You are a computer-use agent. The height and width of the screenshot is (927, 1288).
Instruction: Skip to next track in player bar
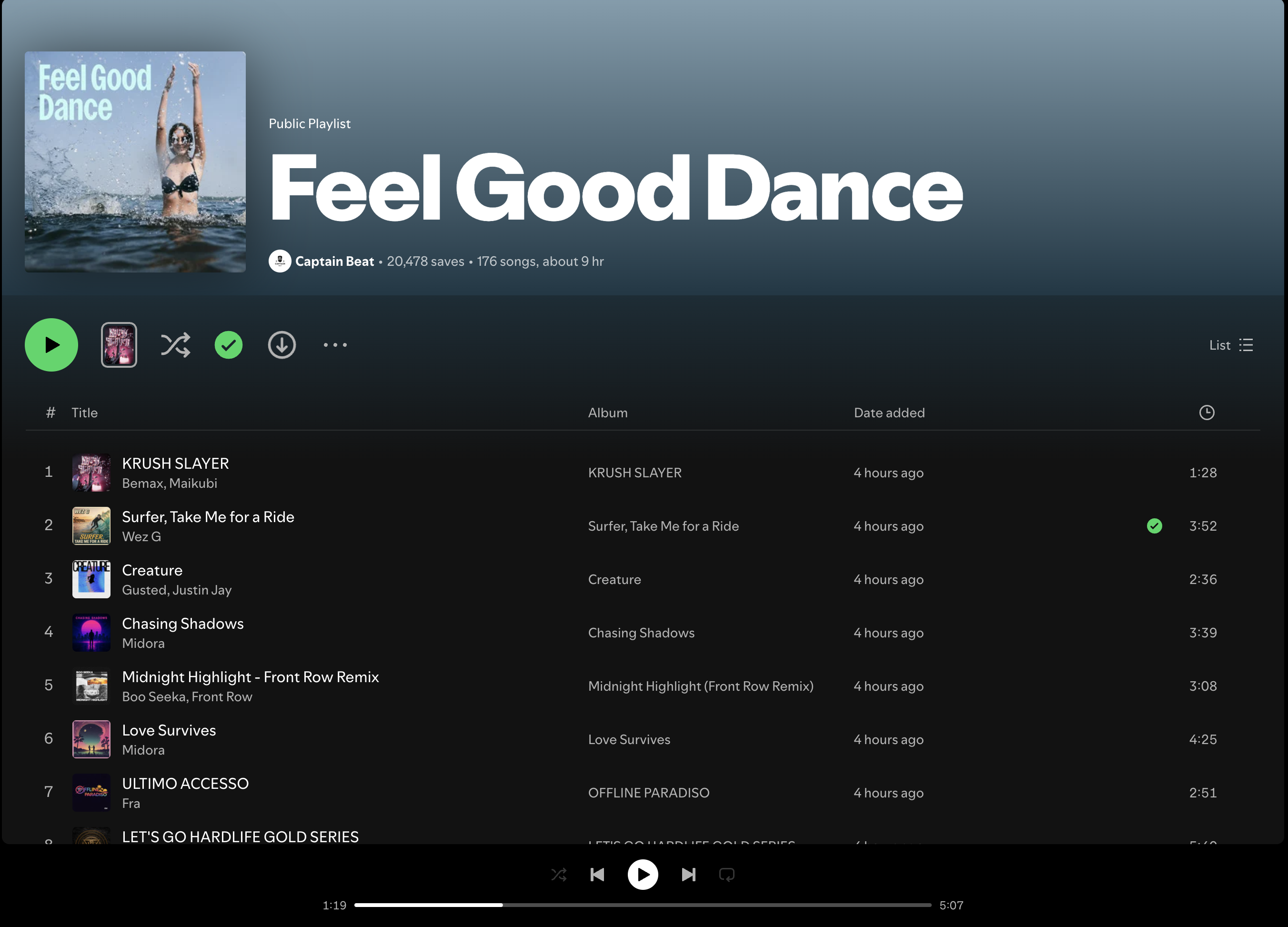pyautogui.click(x=688, y=875)
